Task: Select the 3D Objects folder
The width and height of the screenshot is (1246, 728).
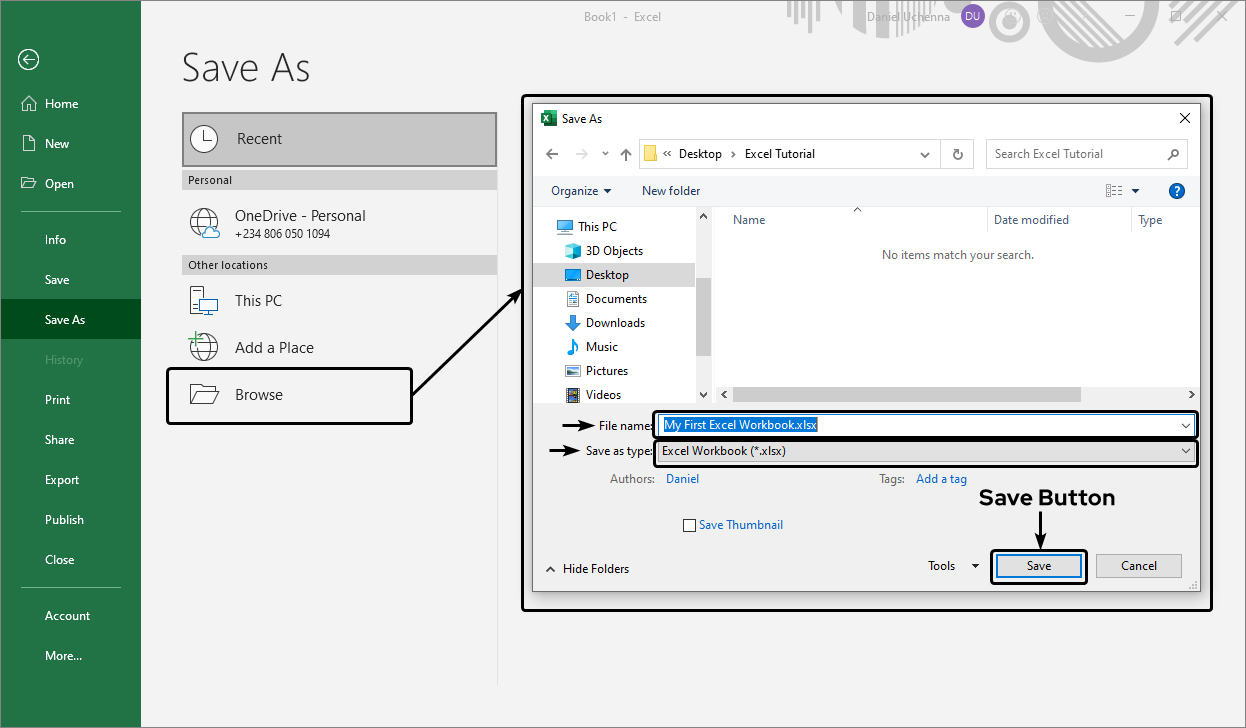Action: click(613, 251)
